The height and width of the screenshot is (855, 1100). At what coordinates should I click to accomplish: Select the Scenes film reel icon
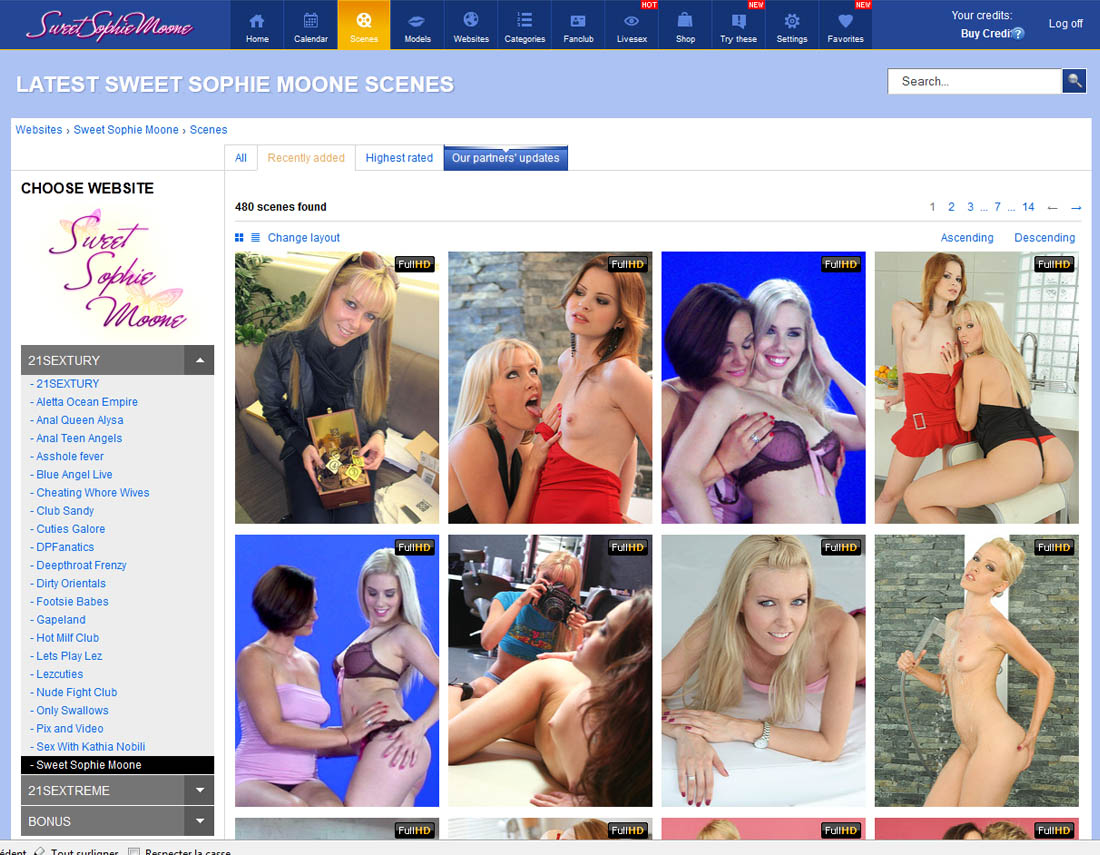363,20
